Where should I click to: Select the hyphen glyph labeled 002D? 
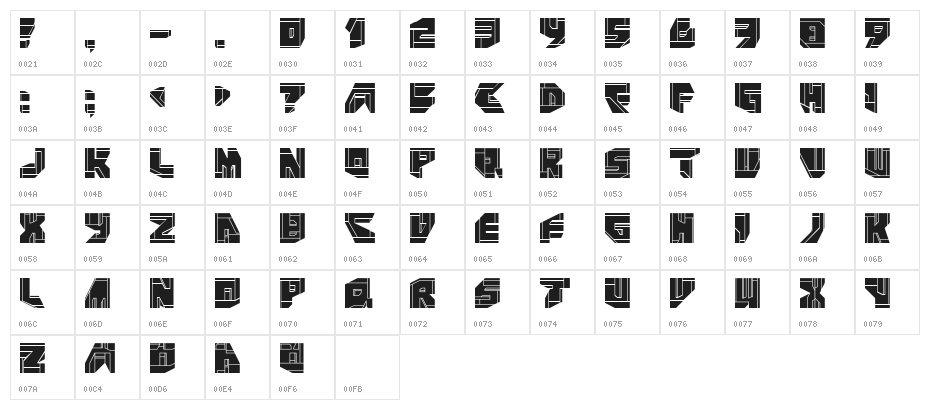pyautogui.click(x=160, y=35)
